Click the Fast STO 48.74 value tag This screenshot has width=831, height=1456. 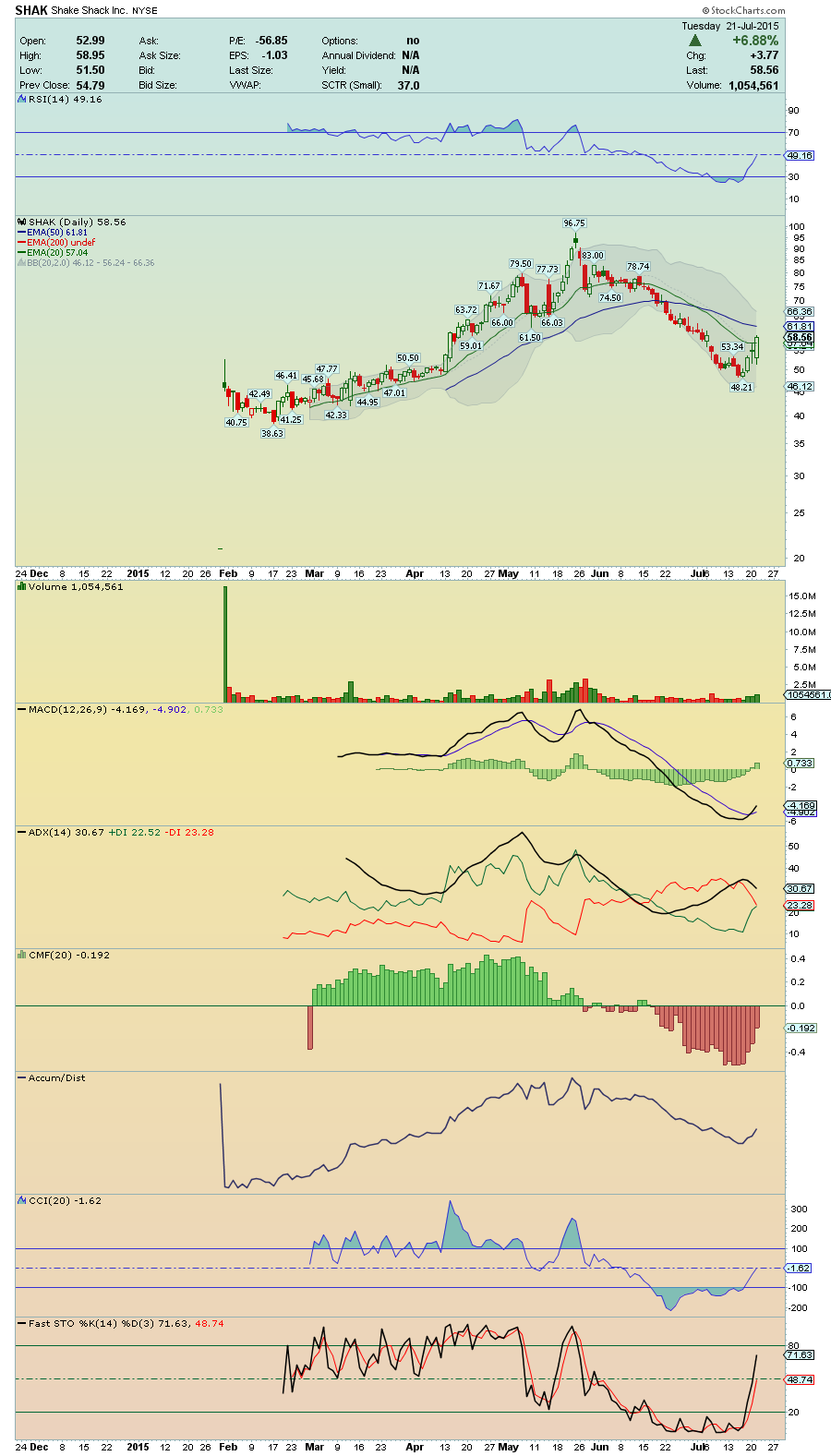click(800, 1379)
